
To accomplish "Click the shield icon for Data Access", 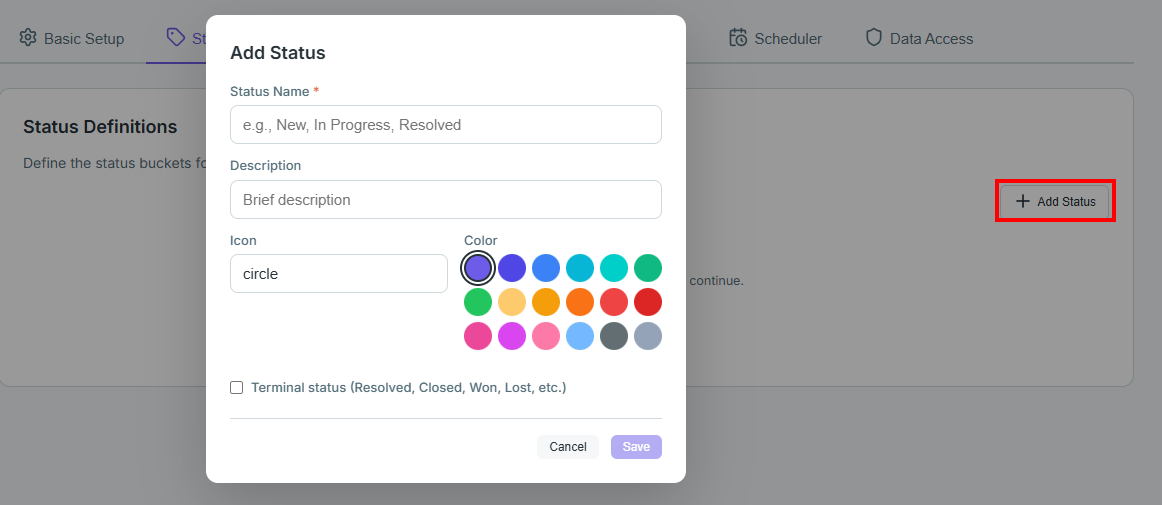I will click(x=874, y=38).
